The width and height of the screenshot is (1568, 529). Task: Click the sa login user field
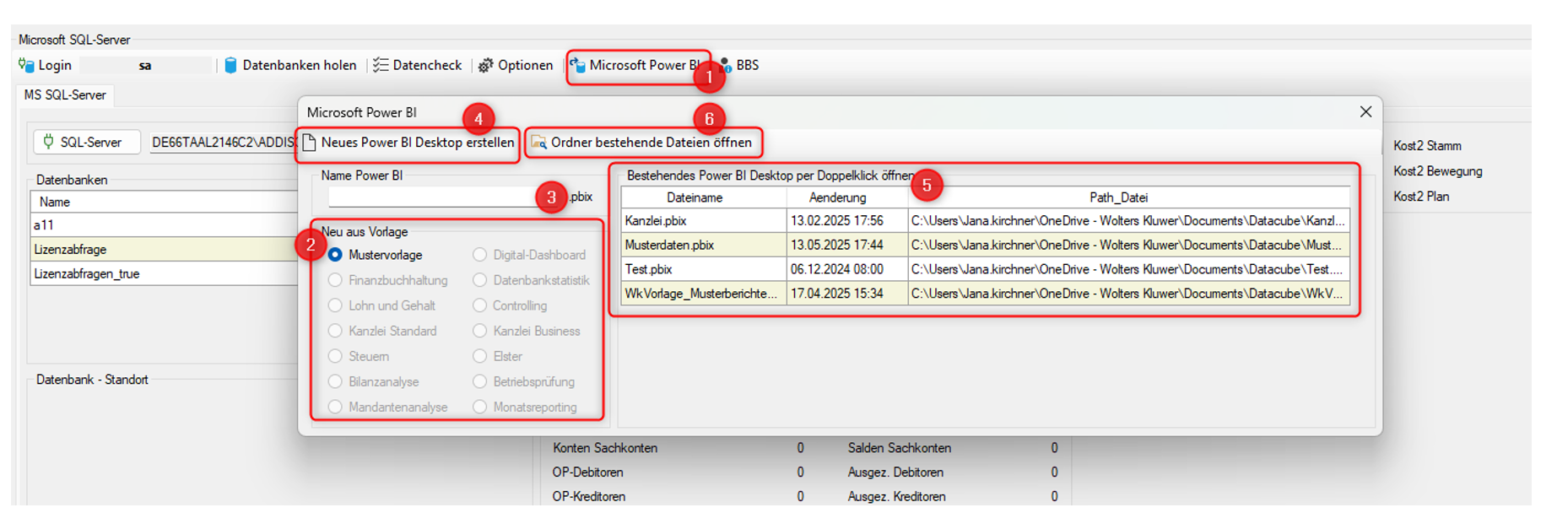point(145,65)
